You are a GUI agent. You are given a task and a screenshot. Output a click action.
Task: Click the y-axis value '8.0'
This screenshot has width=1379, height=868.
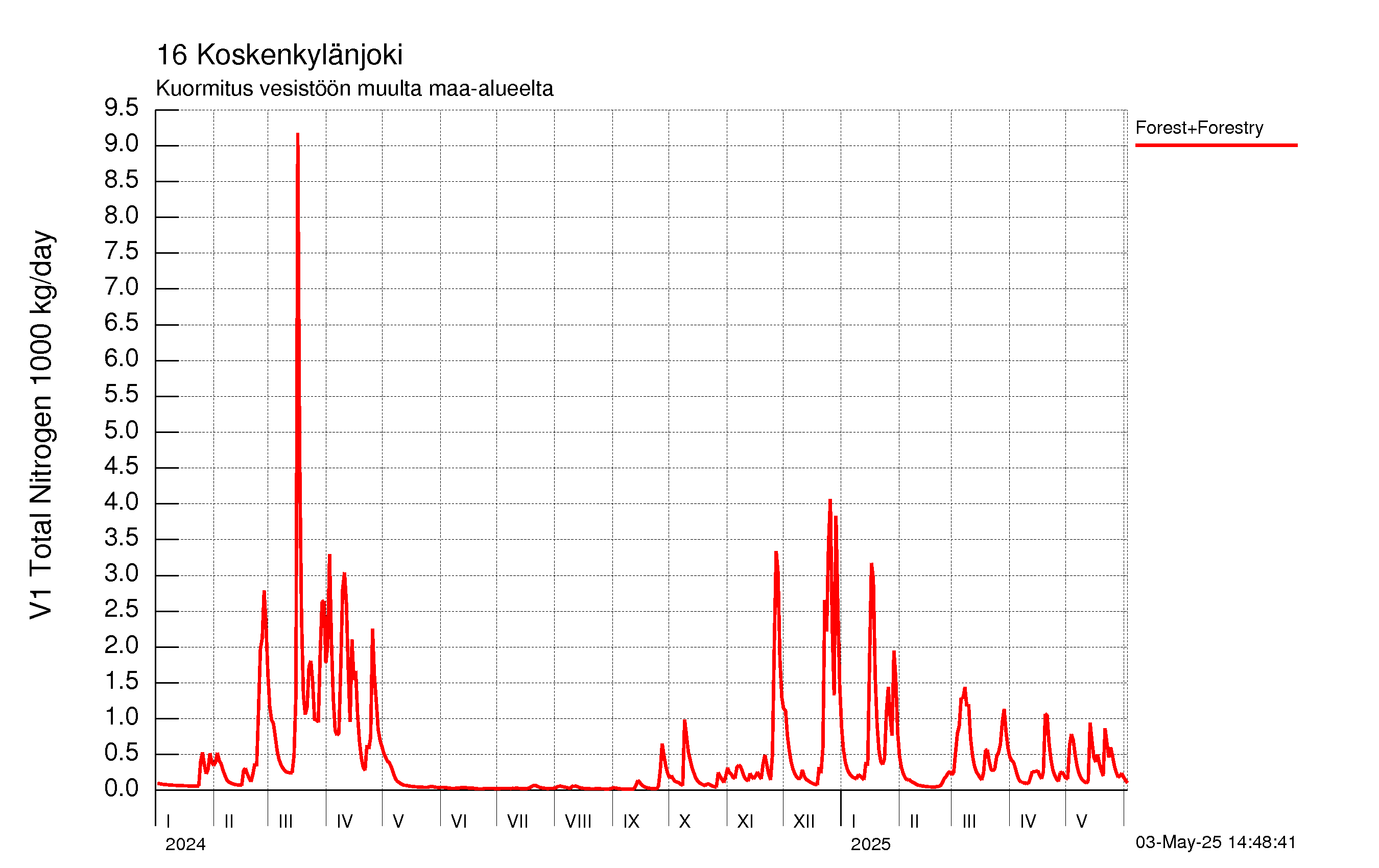pyautogui.click(x=122, y=215)
